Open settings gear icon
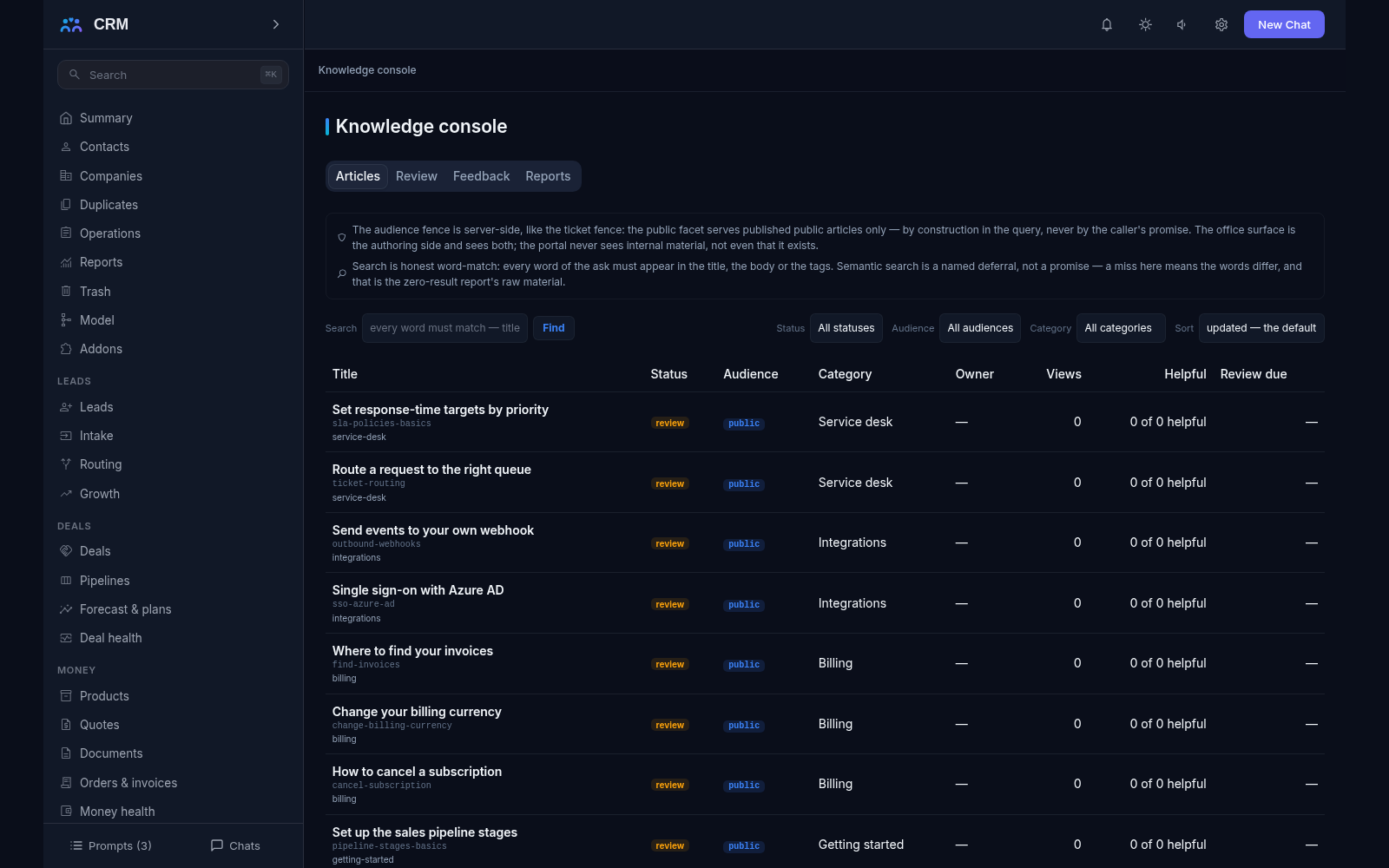The image size is (1389, 868). [x=1221, y=24]
